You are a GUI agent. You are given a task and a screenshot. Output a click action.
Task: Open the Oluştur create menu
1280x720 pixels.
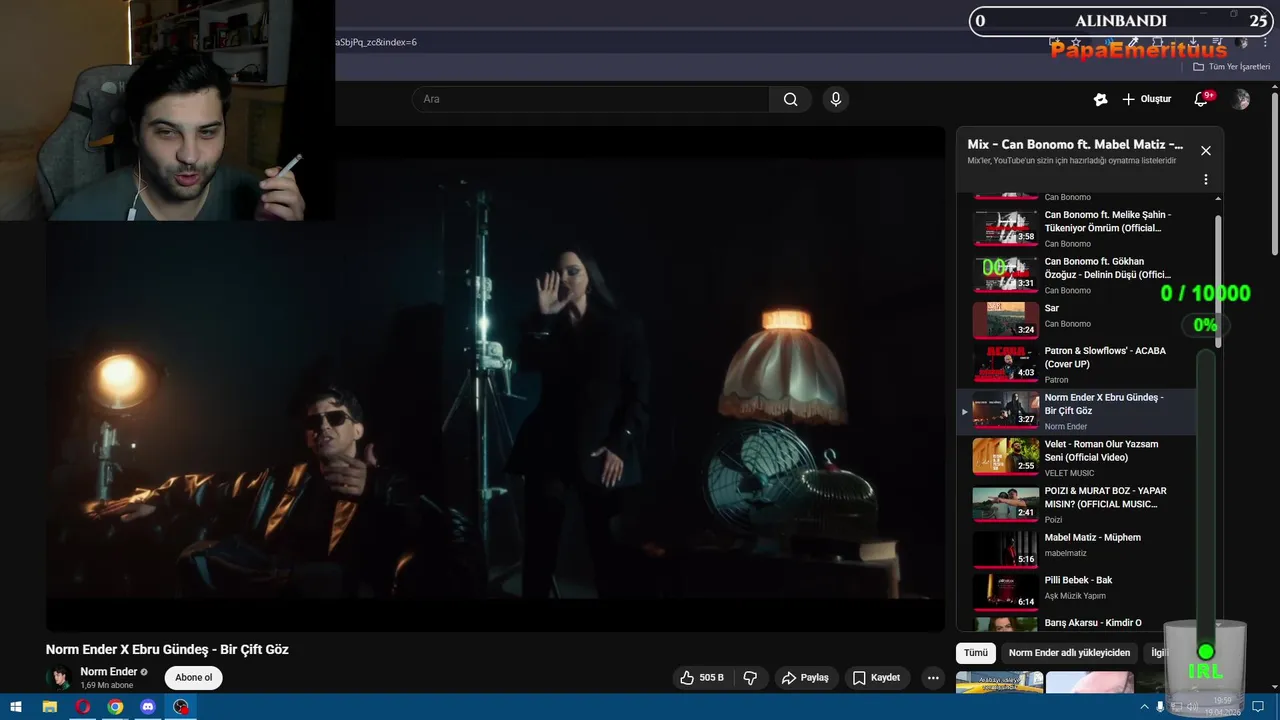[x=1146, y=99]
